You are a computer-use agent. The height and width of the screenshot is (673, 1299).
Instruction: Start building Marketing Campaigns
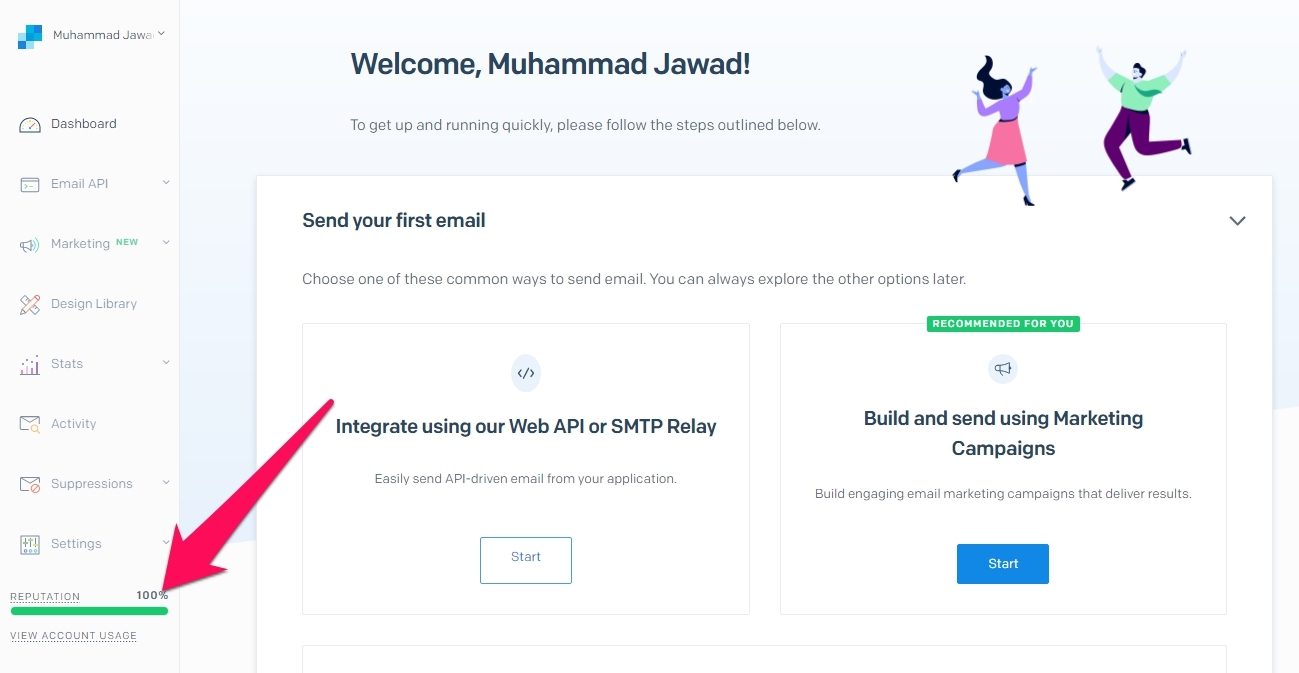(x=1003, y=564)
